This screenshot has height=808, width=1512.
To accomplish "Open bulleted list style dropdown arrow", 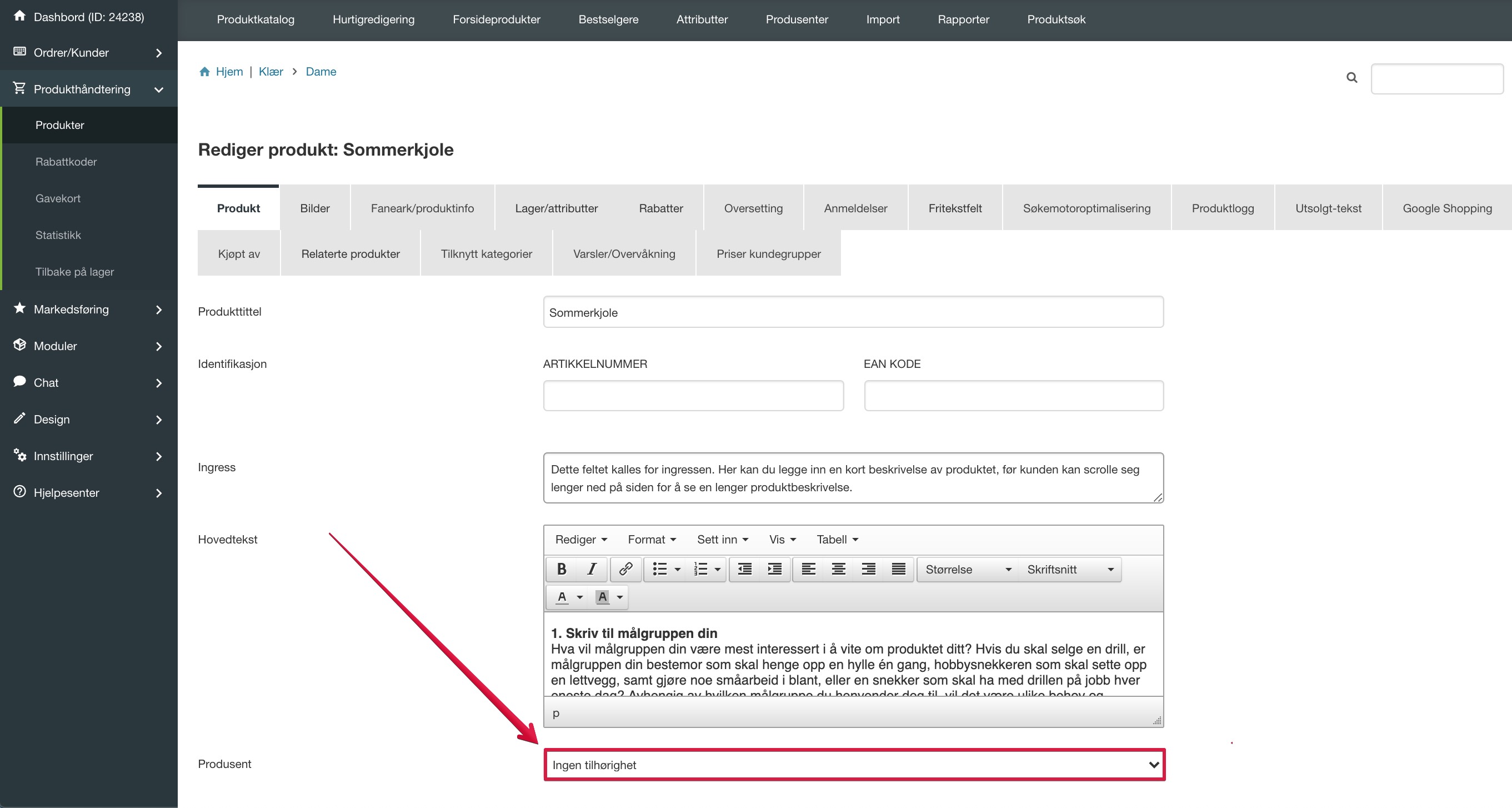I will click(677, 570).
